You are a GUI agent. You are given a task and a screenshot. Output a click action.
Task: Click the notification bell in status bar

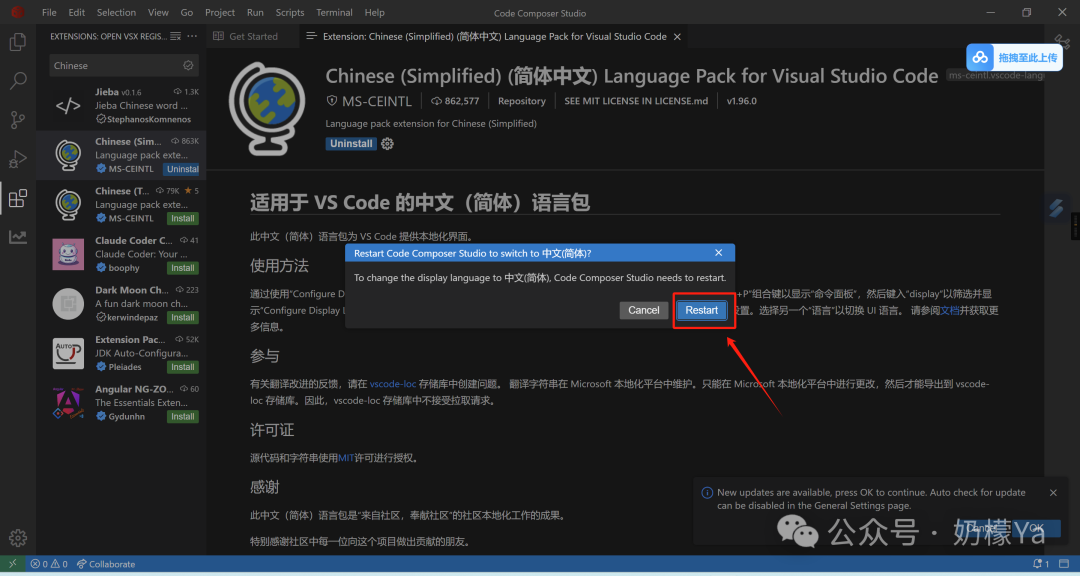coord(1040,564)
